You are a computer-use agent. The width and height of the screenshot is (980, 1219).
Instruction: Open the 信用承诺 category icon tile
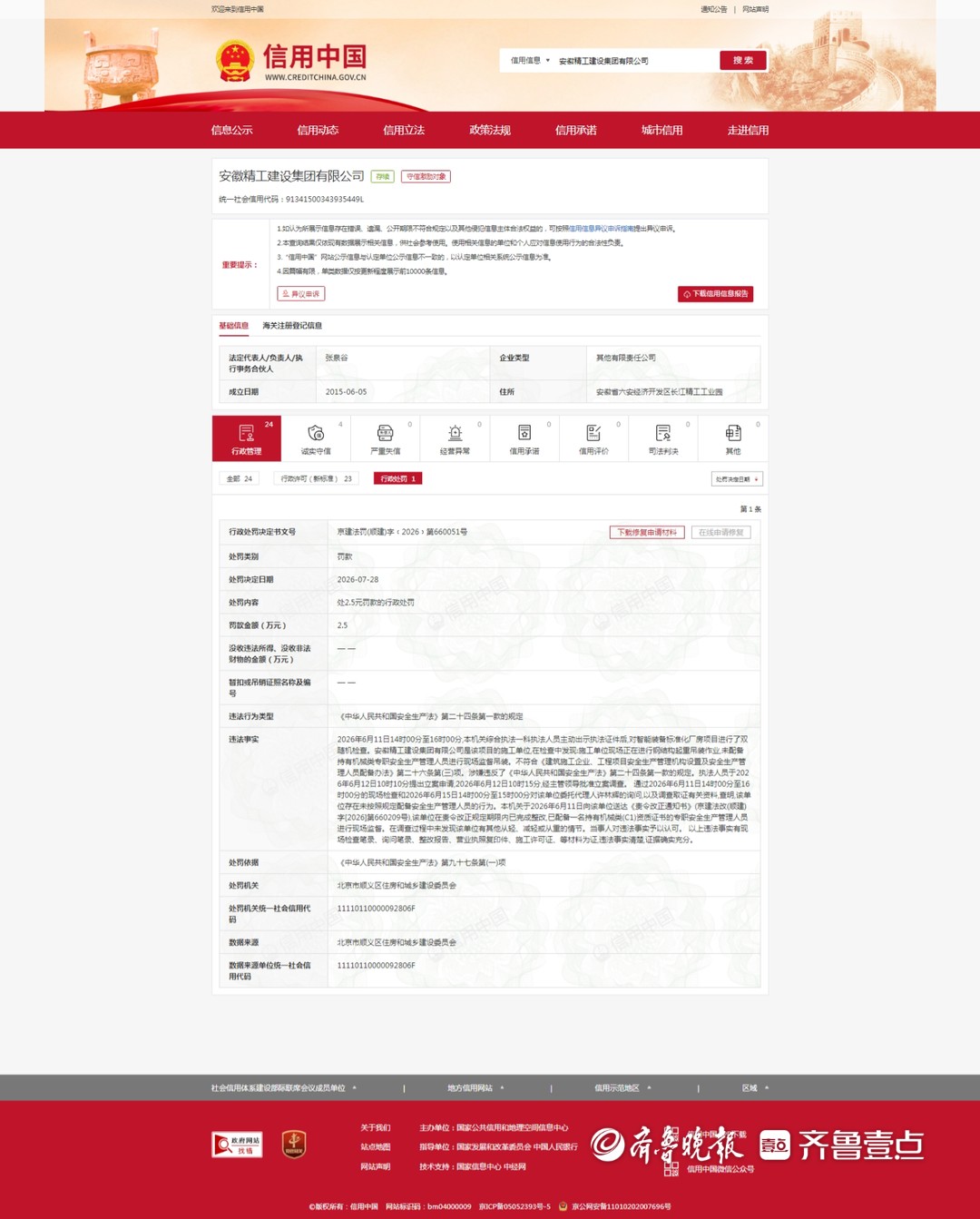point(524,438)
